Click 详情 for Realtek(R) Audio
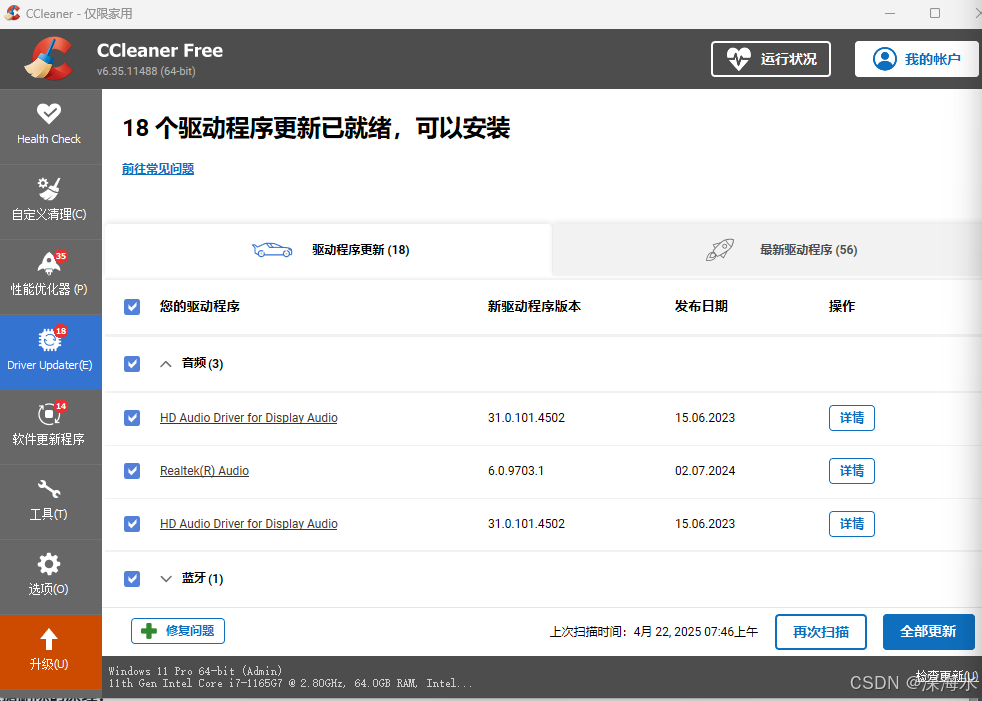Viewport: 982px width, 701px height. [852, 470]
